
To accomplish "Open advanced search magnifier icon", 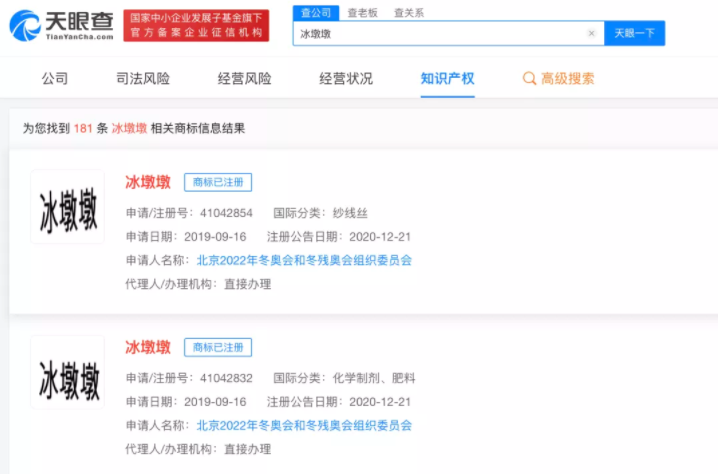I will pyautogui.click(x=529, y=78).
